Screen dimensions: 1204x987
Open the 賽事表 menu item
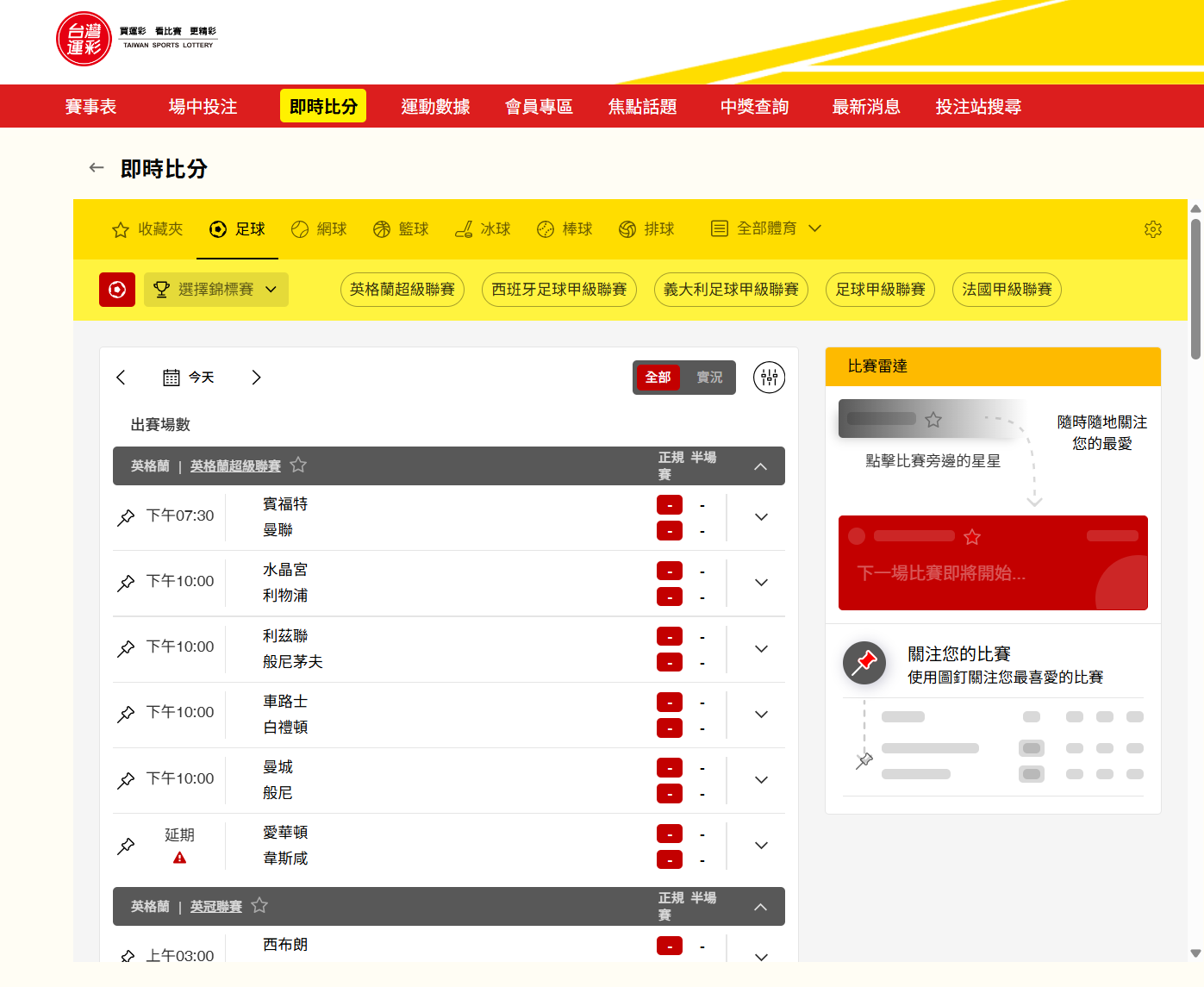tap(90, 107)
